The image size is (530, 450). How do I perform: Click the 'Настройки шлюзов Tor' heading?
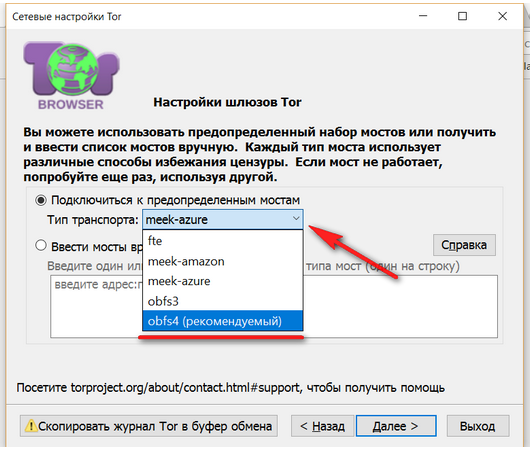pyautogui.click(x=227, y=102)
